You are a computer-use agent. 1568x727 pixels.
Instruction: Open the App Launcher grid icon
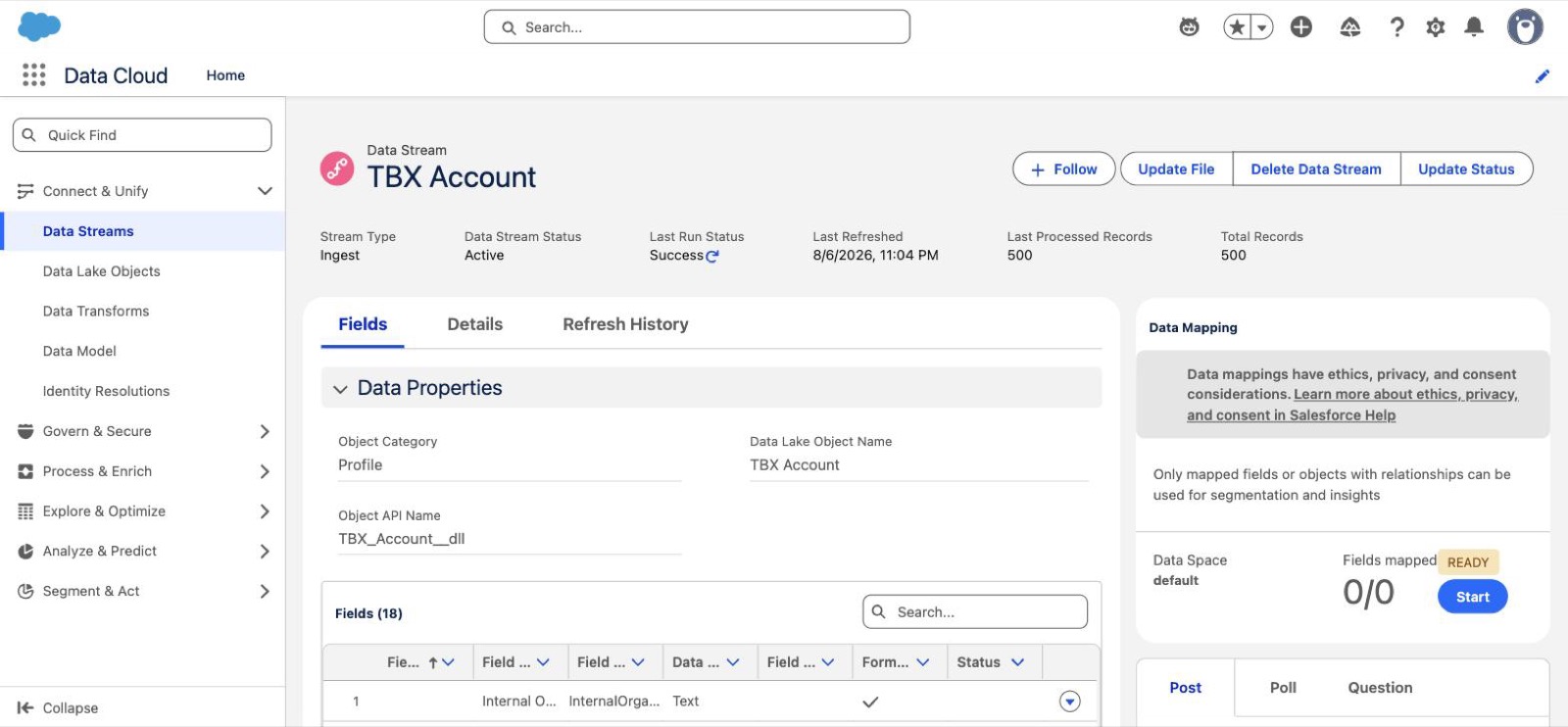[x=33, y=75]
